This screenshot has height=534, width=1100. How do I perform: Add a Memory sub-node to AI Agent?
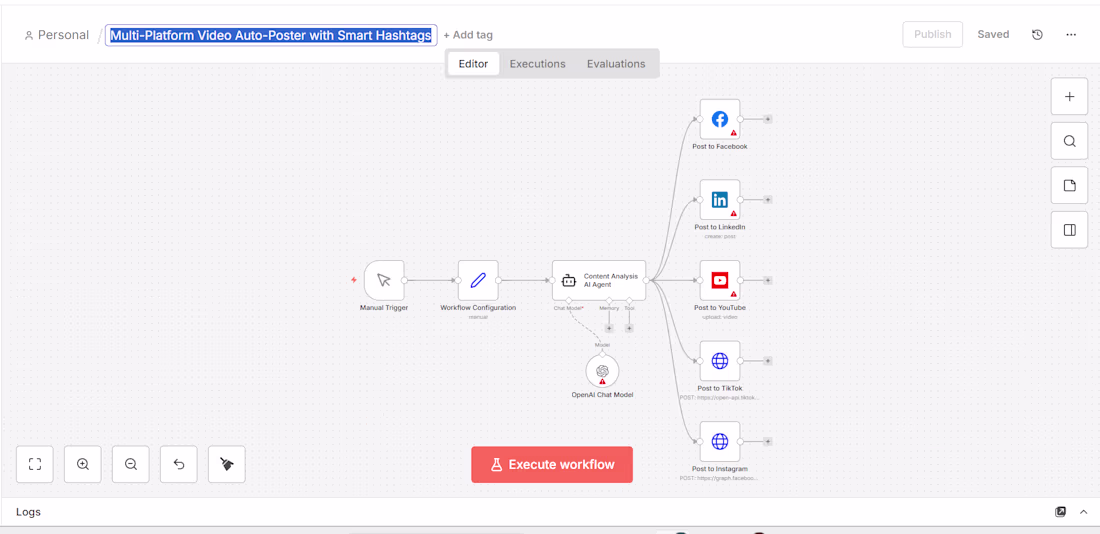tap(609, 328)
